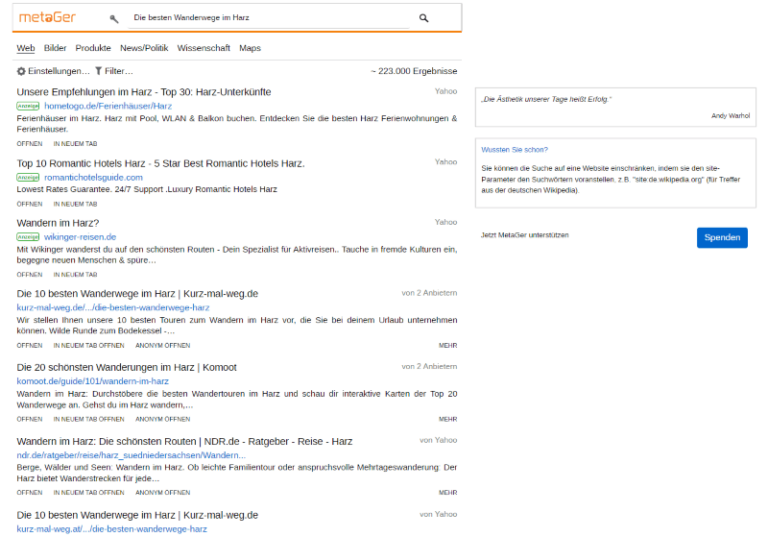Click ANONYM ÖFFNEN under the Komoot result
Screen dimensions: 768x537
coord(163,419)
